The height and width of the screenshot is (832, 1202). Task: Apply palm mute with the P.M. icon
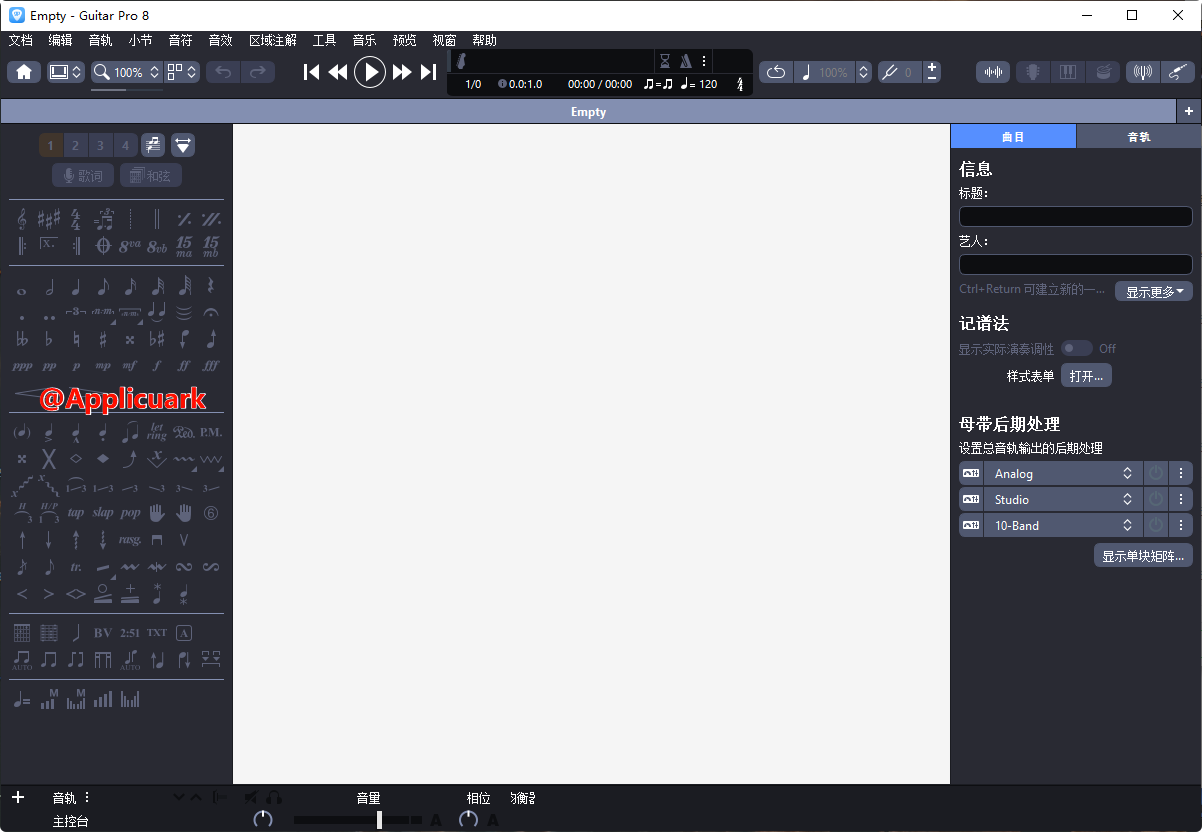point(211,432)
